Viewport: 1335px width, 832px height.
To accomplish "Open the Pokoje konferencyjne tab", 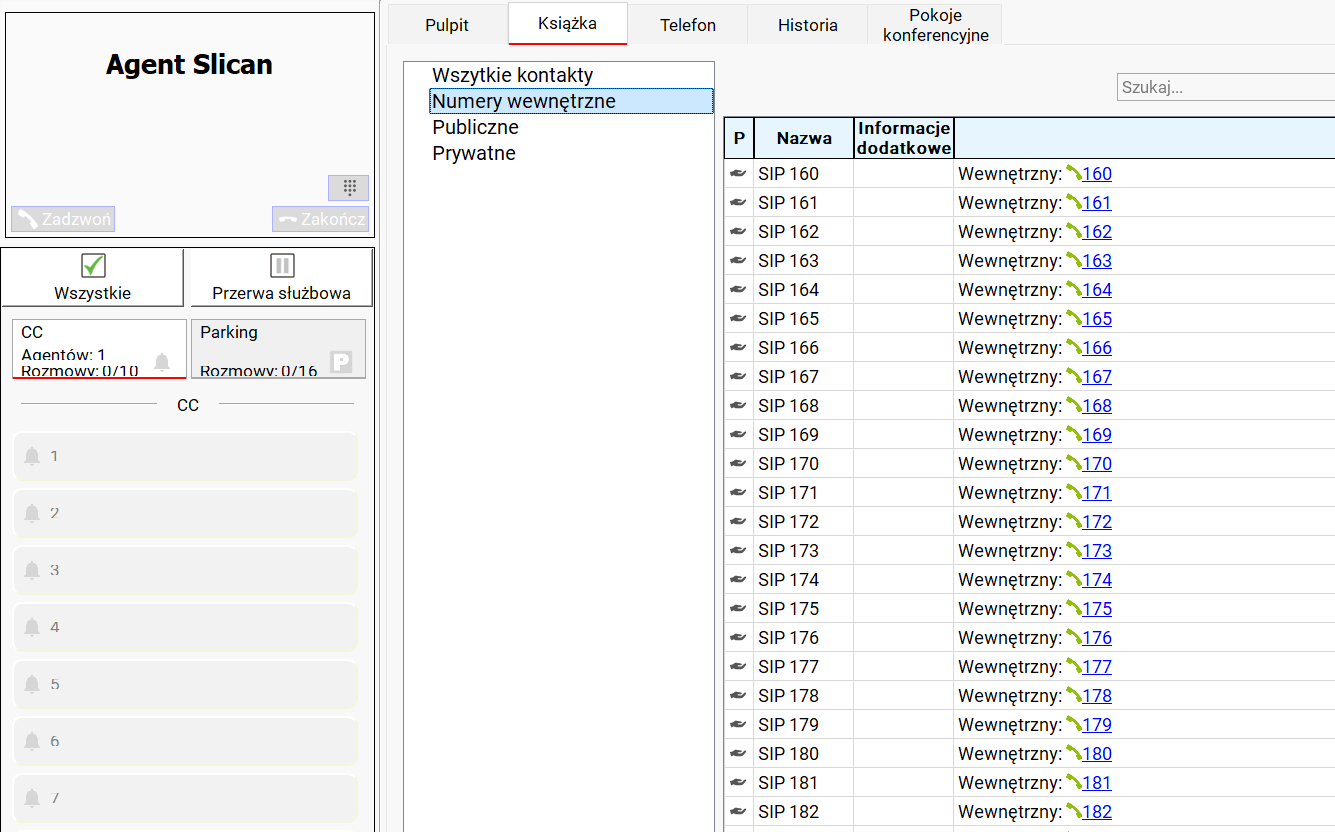I will pyautogui.click(x=935, y=25).
